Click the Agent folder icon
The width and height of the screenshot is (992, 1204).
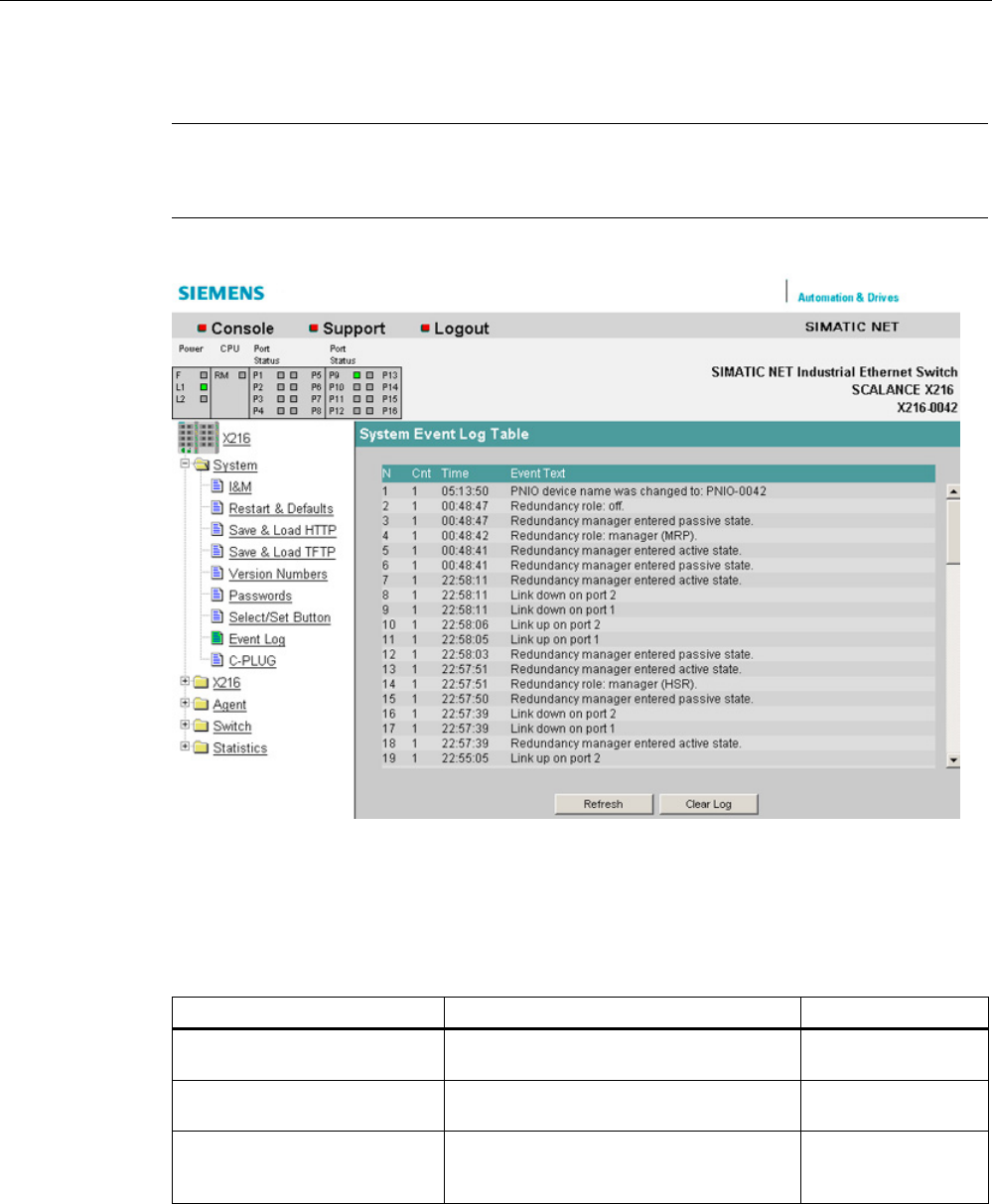click(202, 705)
